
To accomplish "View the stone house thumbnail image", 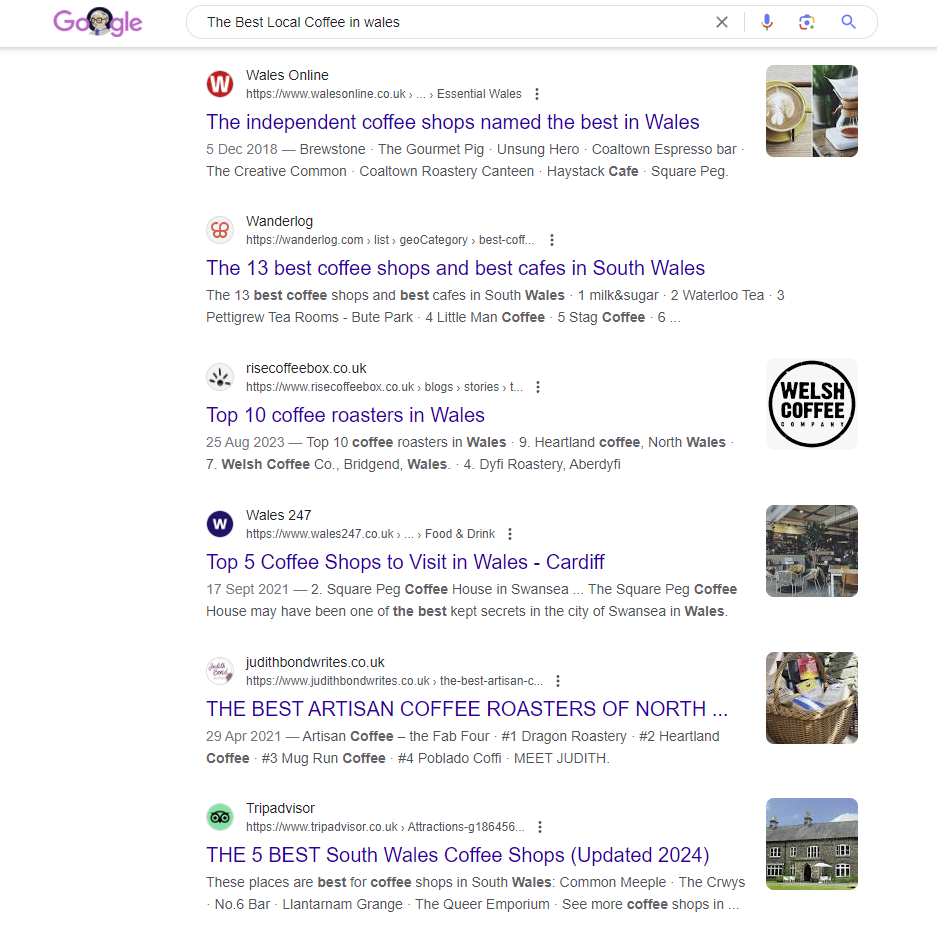I will [812, 844].
